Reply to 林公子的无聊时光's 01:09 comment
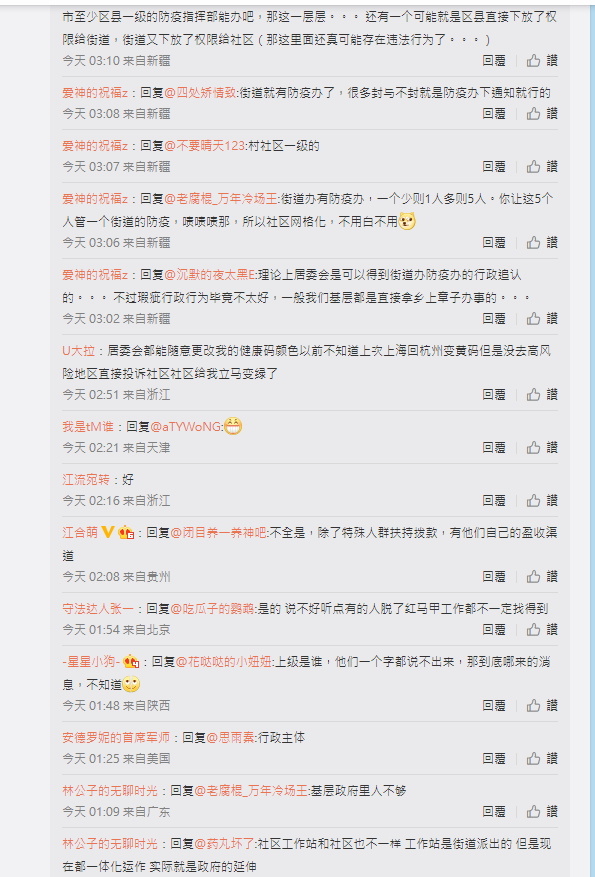The width and height of the screenshot is (595, 877). 494,811
